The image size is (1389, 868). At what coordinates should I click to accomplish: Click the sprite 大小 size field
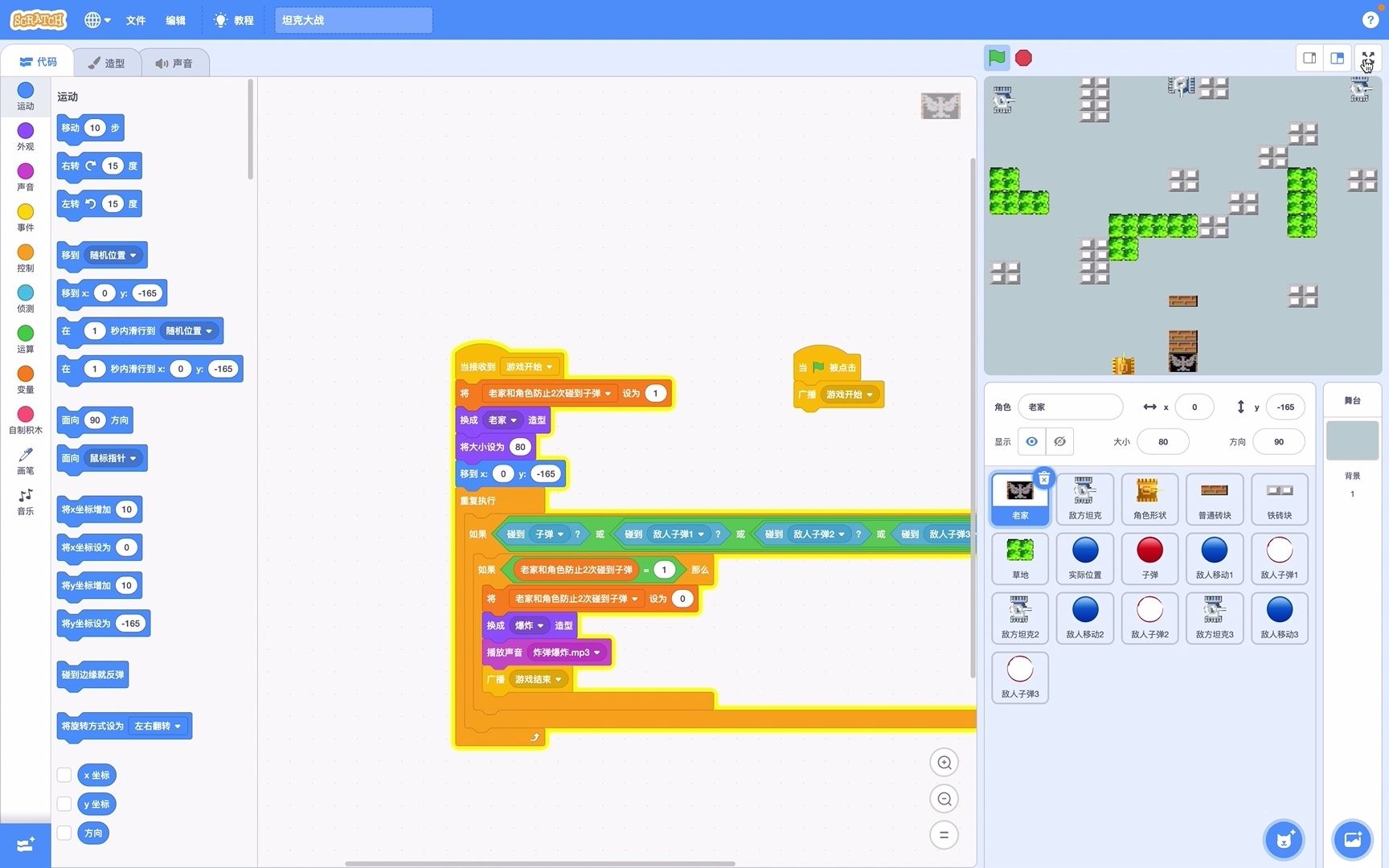[1163, 441]
